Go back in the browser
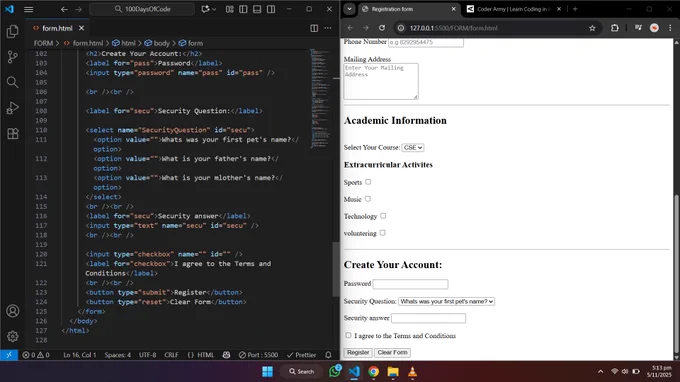Image resolution: width=680 pixels, height=382 pixels. 350,28
